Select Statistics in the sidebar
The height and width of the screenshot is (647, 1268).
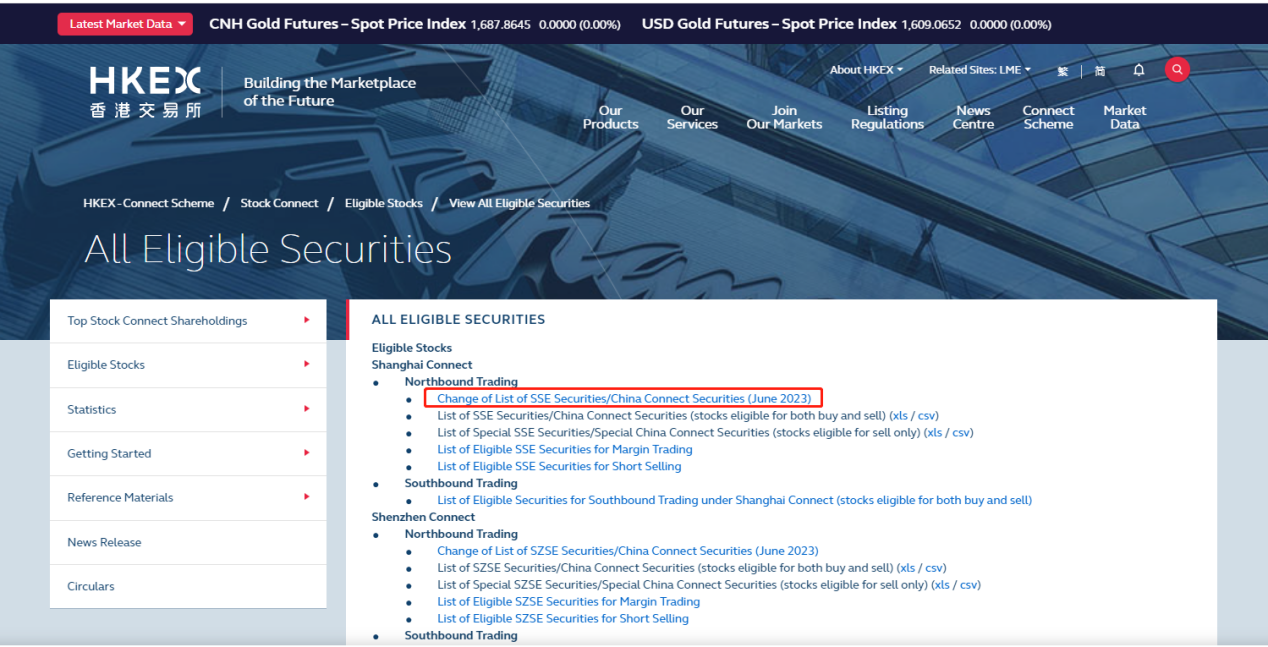pyautogui.click(x=92, y=410)
